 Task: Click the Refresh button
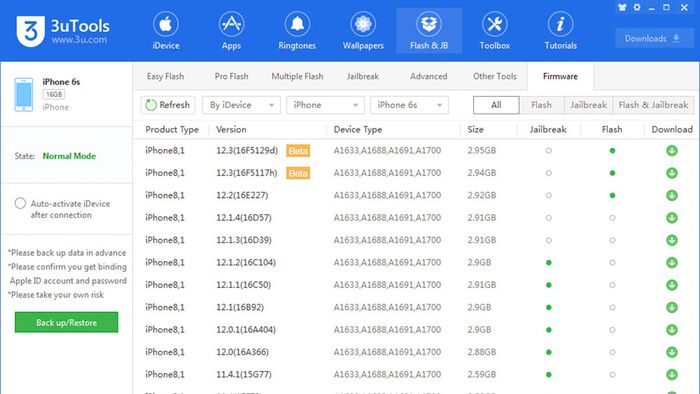[x=168, y=105]
